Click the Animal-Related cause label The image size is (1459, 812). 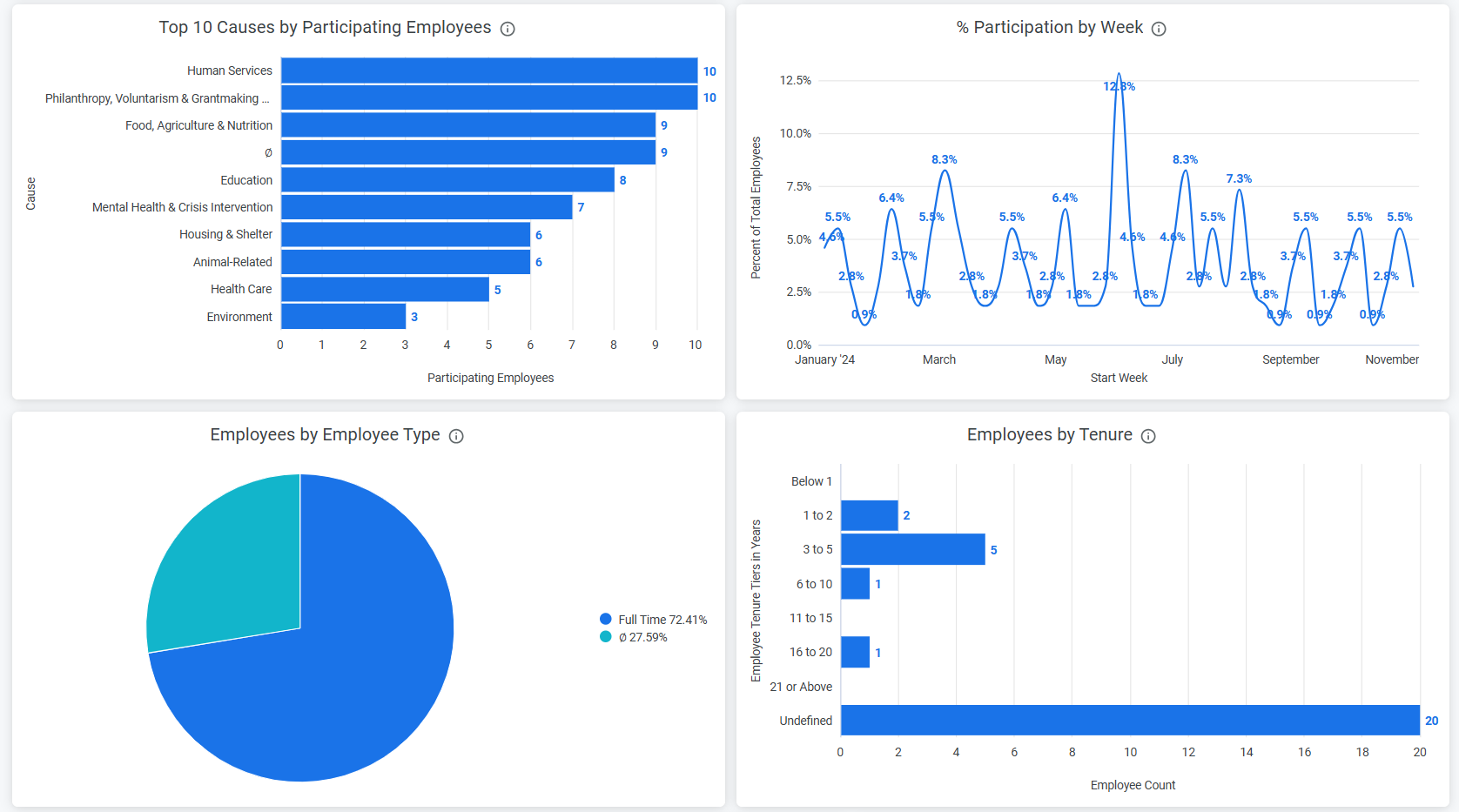click(232, 262)
